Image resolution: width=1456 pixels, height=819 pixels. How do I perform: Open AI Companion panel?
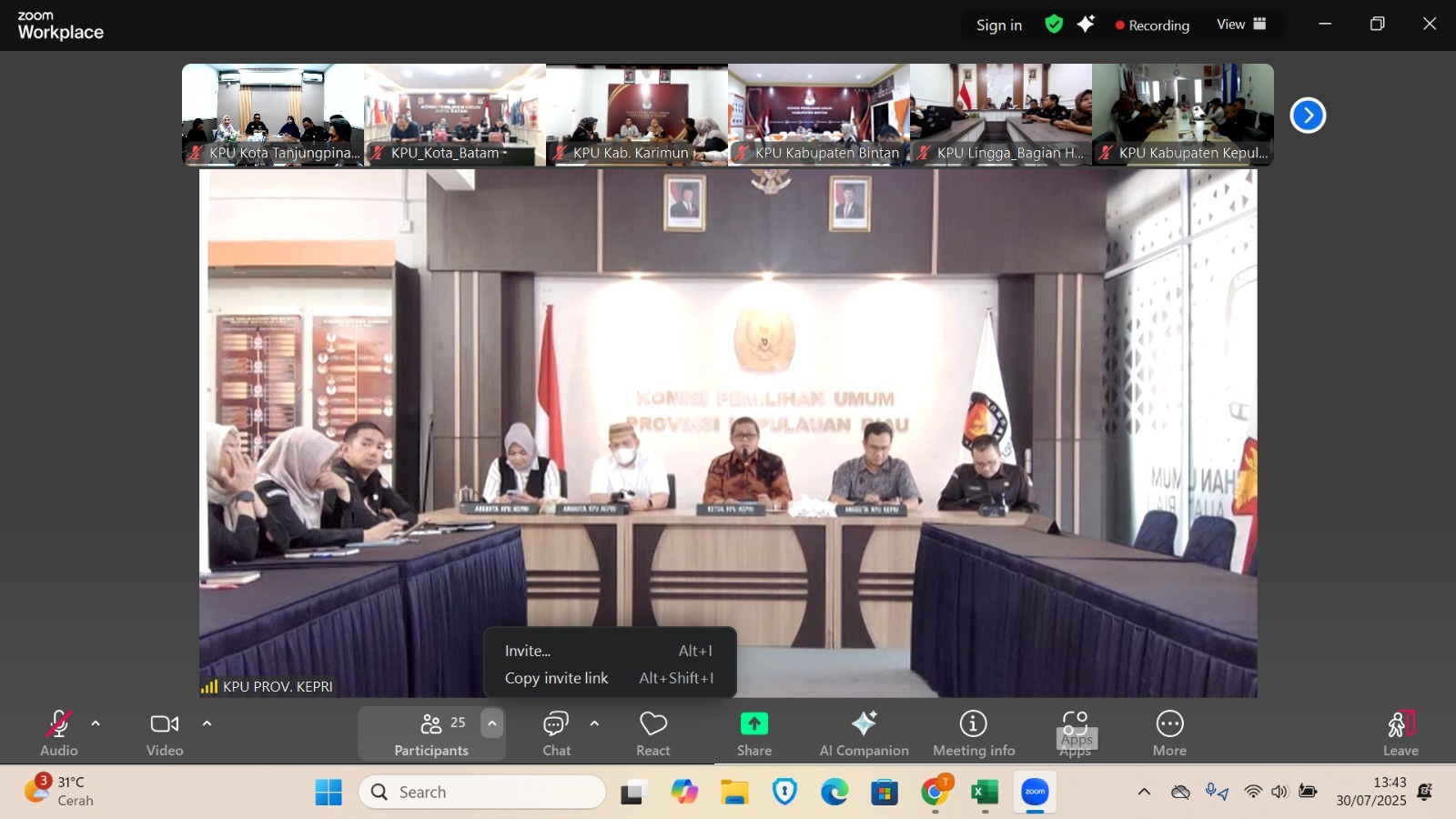864,733
